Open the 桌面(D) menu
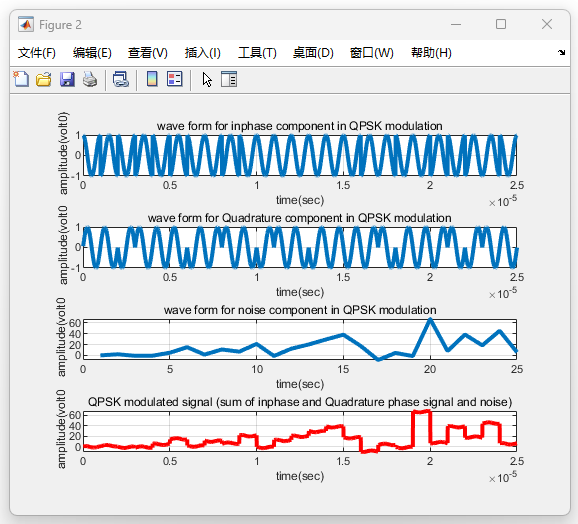The width and height of the screenshot is (578, 524). click(x=313, y=53)
